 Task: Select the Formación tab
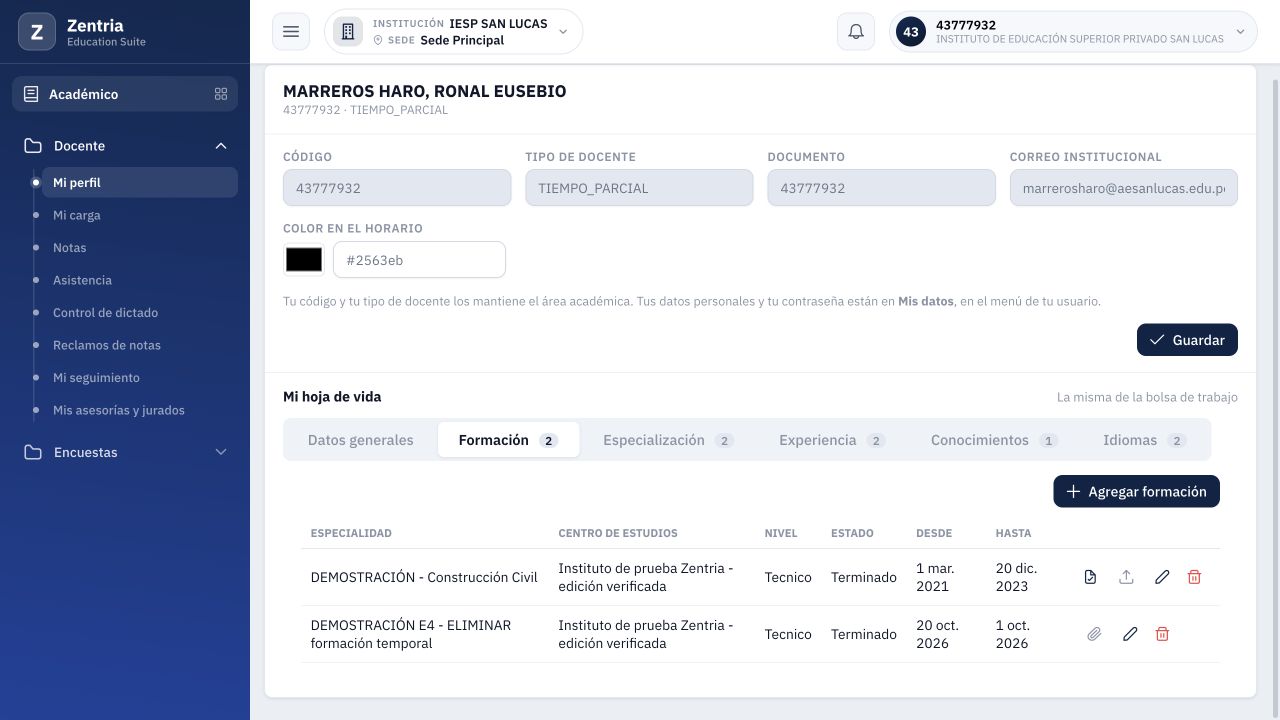coord(508,440)
